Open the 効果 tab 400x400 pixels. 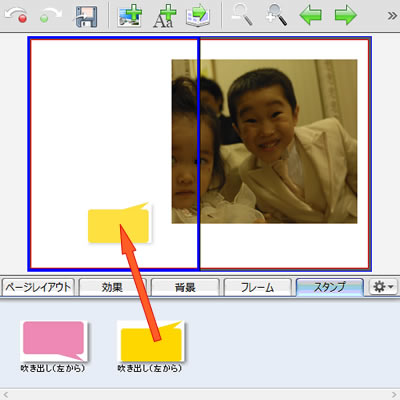click(x=113, y=287)
